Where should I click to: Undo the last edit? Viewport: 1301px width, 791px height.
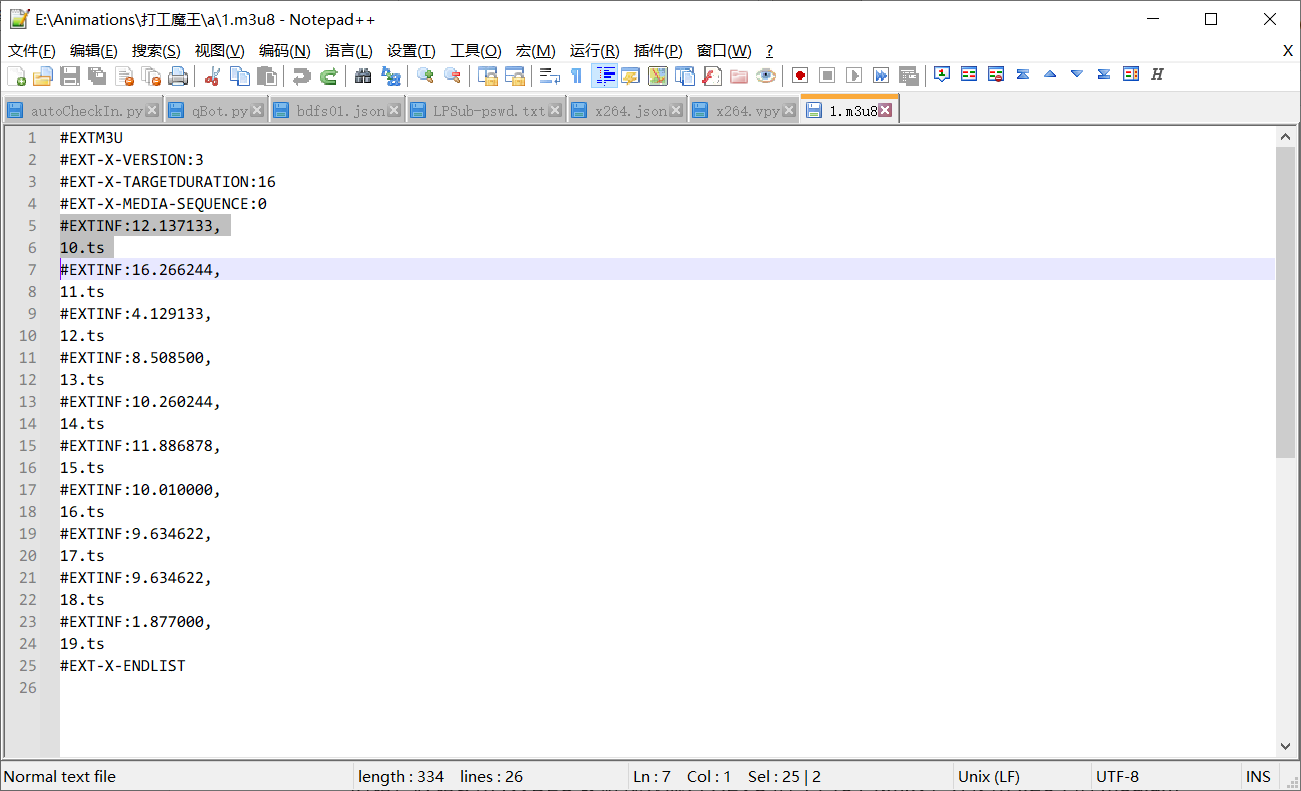point(301,75)
